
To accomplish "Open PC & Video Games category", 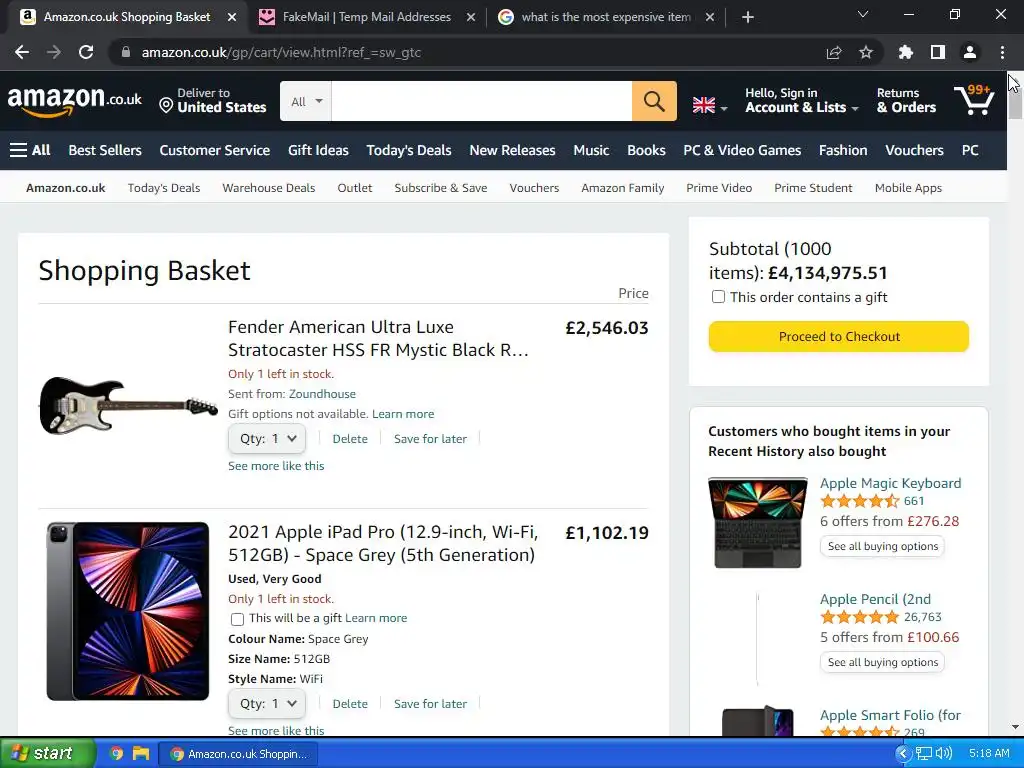I will 742,150.
